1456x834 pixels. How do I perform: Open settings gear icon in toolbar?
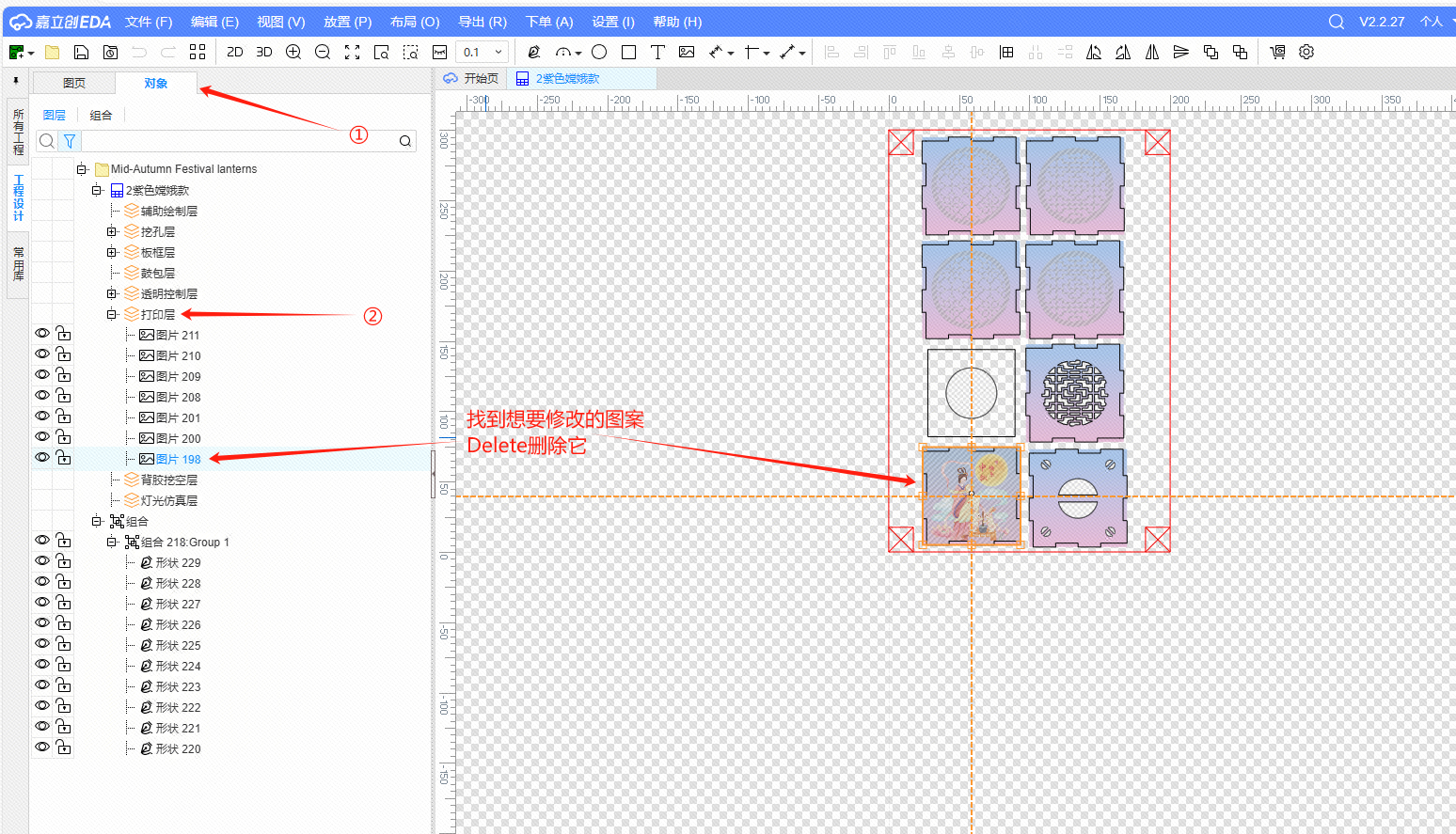(x=1306, y=53)
